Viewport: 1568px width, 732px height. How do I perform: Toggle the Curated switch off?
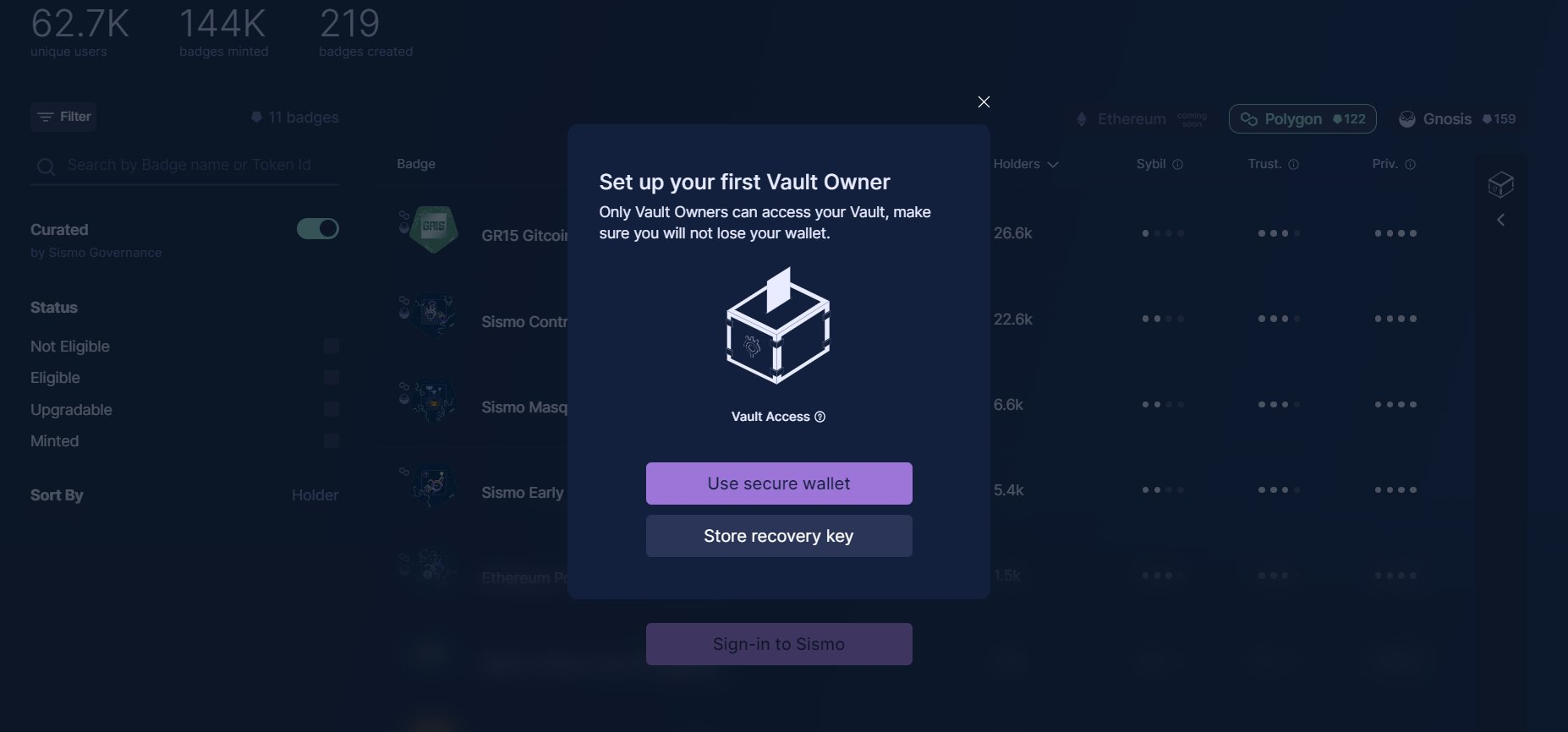pos(318,228)
